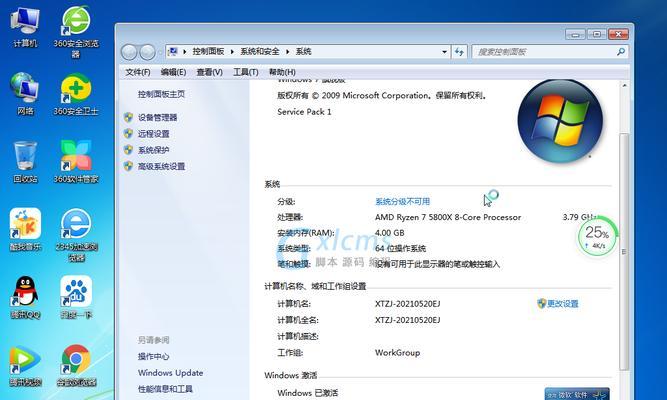This screenshot has height=400, width=667.
Task: Open 性能信息和工具 link
Action: coord(165,389)
